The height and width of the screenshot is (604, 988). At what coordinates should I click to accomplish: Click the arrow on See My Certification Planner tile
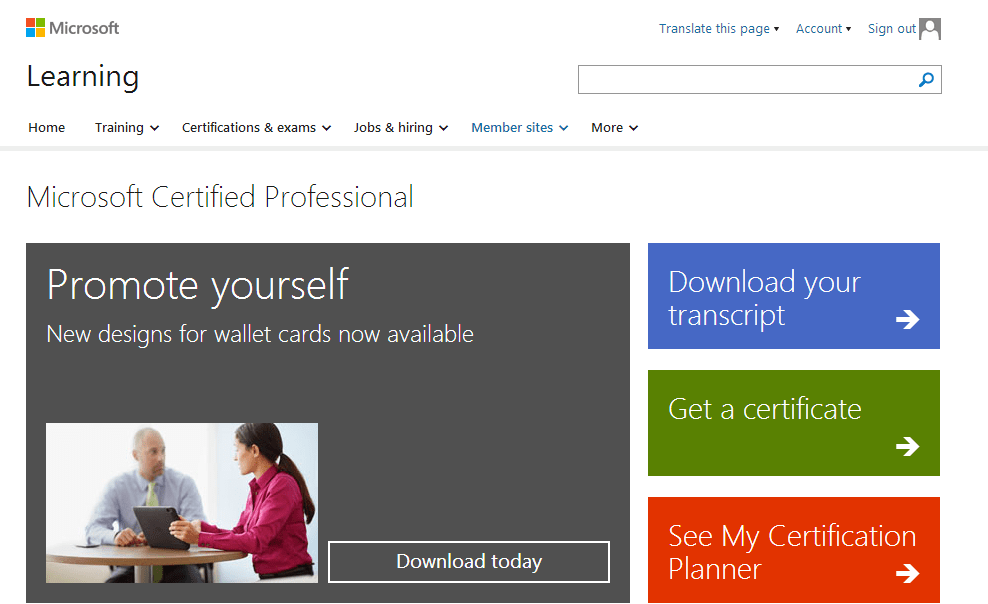pyautogui.click(x=907, y=573)
